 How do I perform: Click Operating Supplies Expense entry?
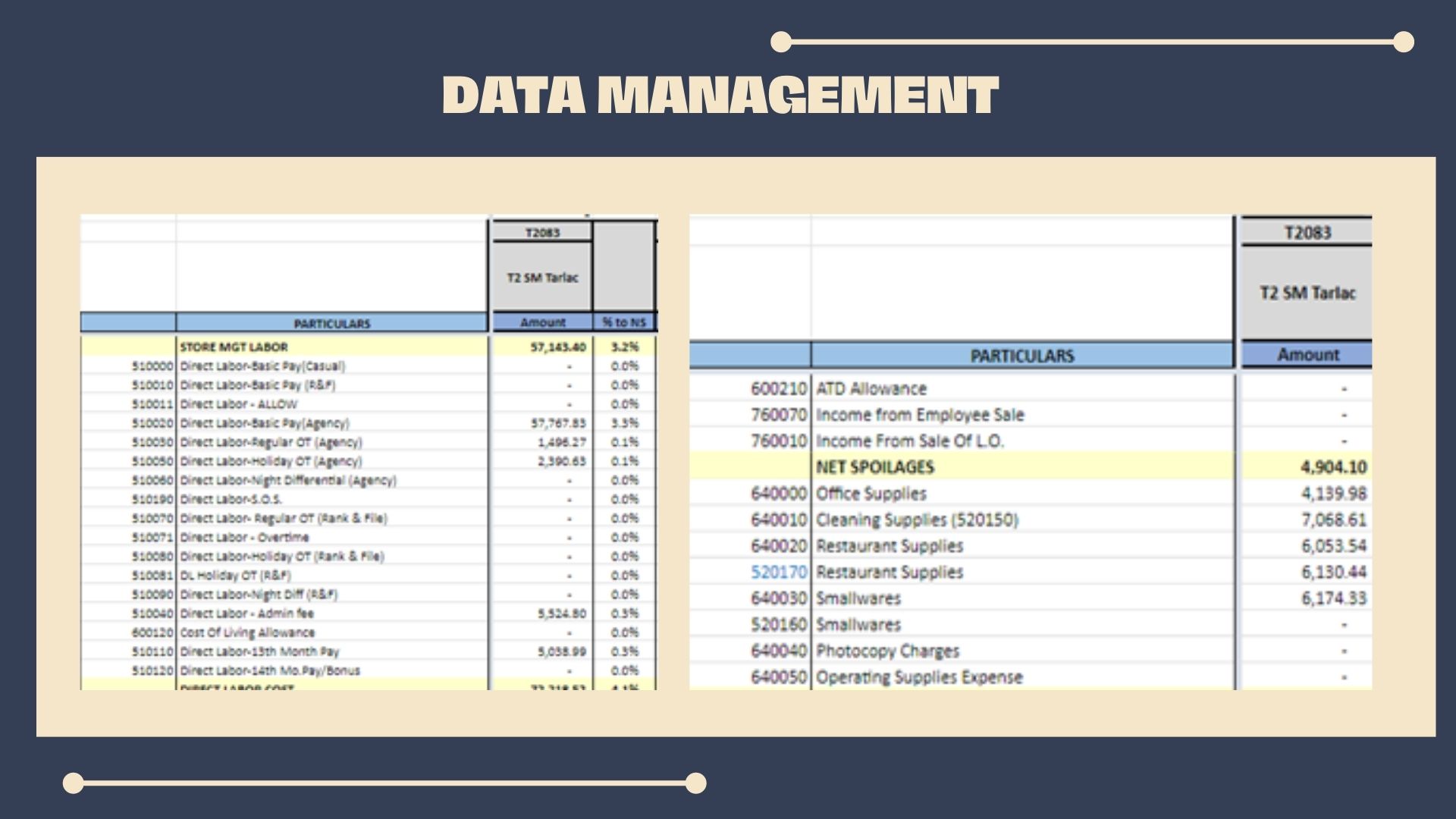(919, 677)
